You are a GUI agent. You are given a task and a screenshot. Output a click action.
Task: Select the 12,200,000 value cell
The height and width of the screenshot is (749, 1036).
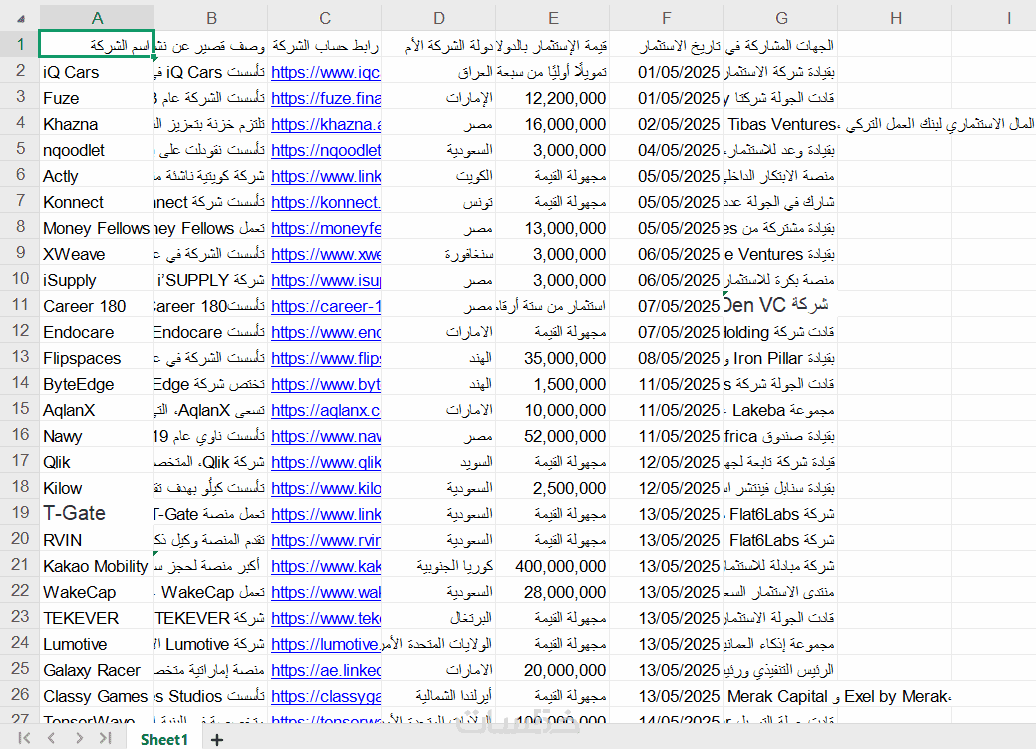(x=552, y=98)
